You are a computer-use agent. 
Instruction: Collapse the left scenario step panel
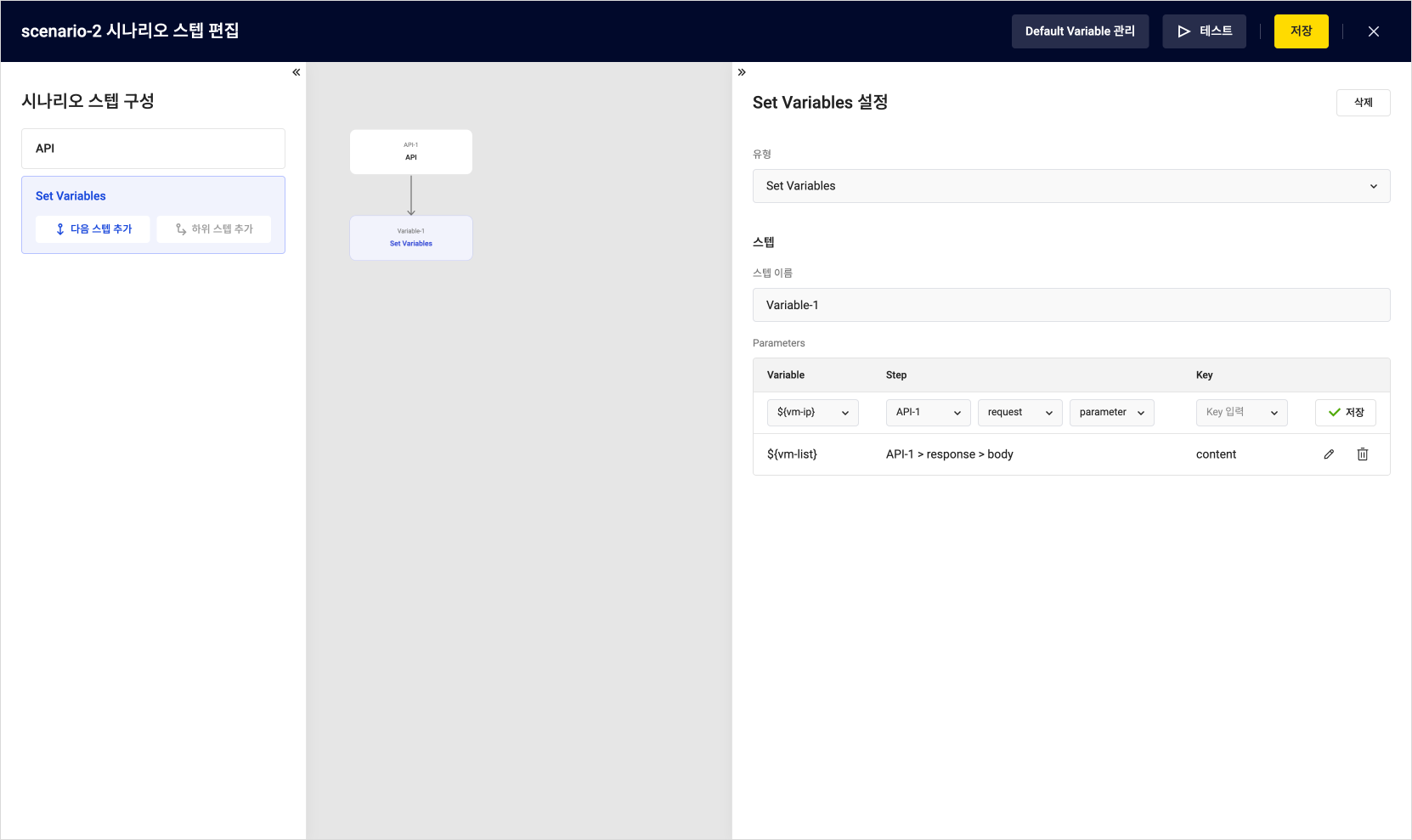click(297, 72)
